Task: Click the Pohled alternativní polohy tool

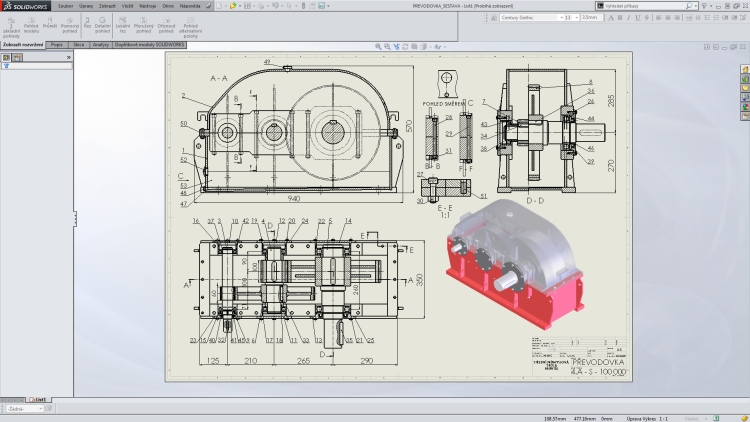Action: coord(190,28)
